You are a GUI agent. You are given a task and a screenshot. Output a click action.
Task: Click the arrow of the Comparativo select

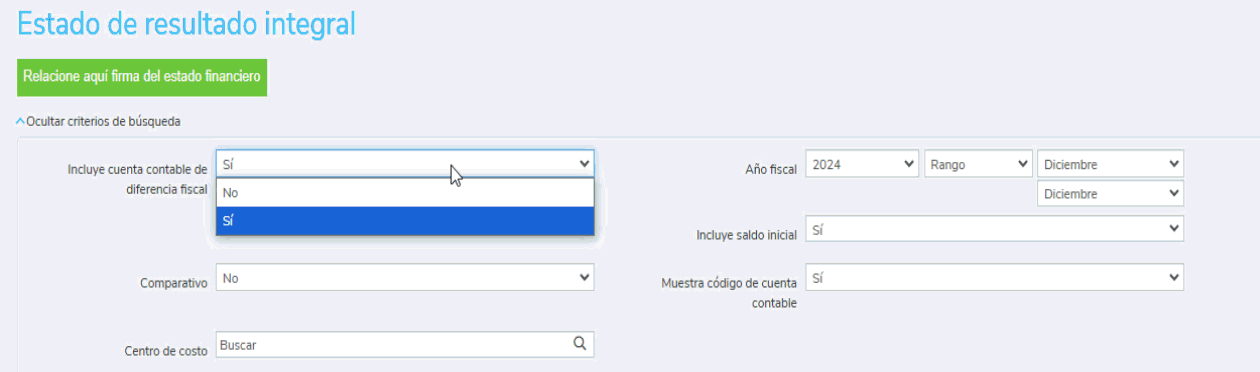(x=584, y=279)
